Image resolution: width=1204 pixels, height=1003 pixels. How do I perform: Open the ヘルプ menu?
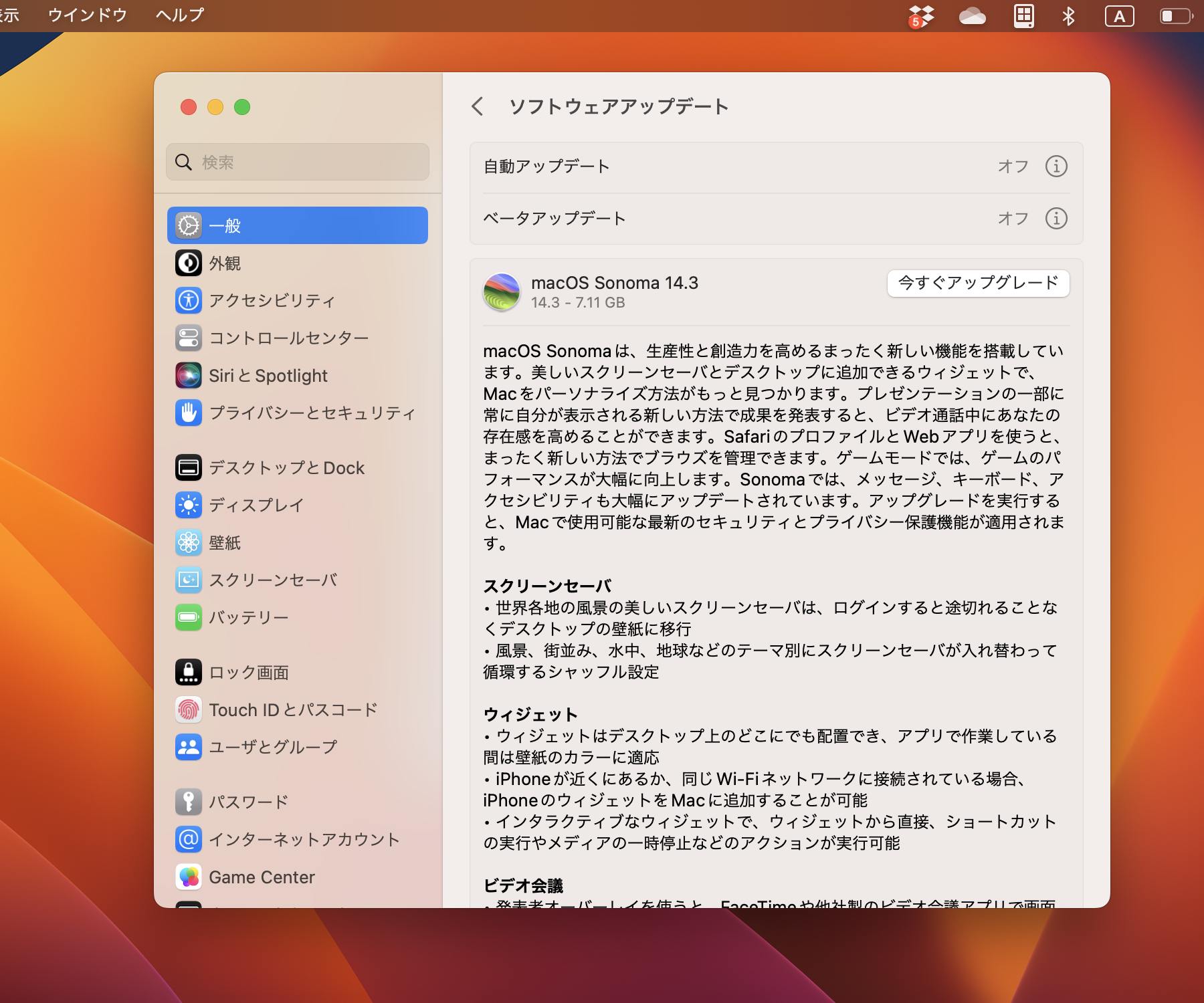click(177, 15)
